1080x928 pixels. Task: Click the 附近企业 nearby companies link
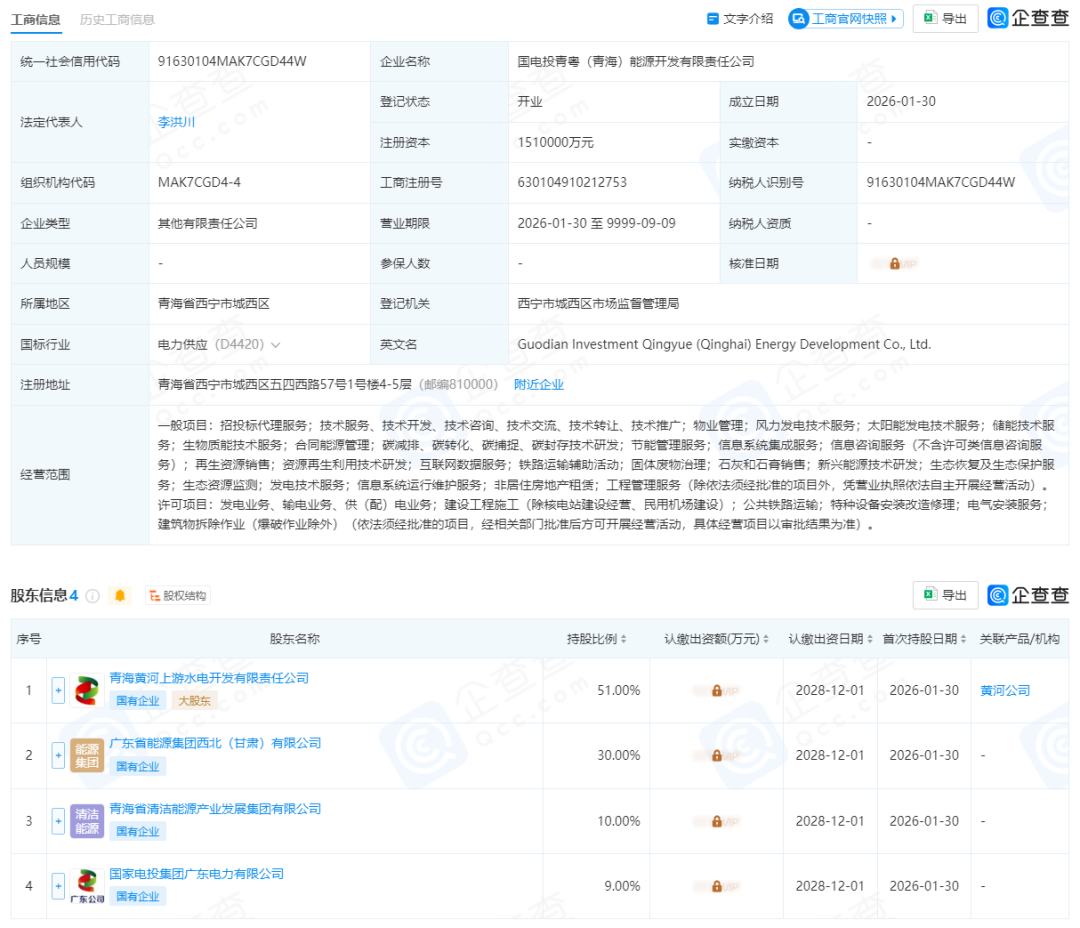click(539, 384)
